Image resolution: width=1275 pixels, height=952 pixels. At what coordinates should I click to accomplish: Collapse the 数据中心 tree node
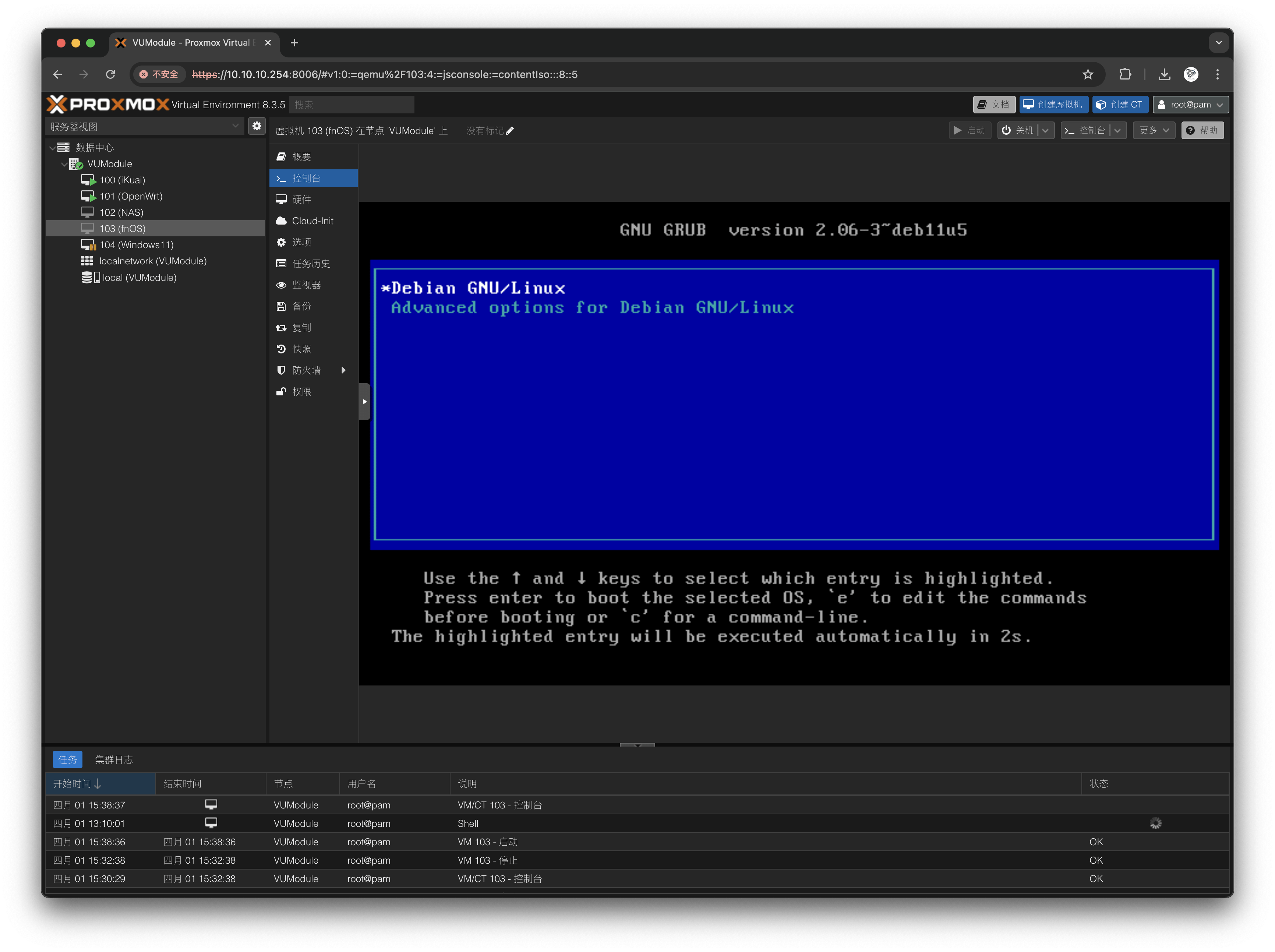(x=52, y=148)
